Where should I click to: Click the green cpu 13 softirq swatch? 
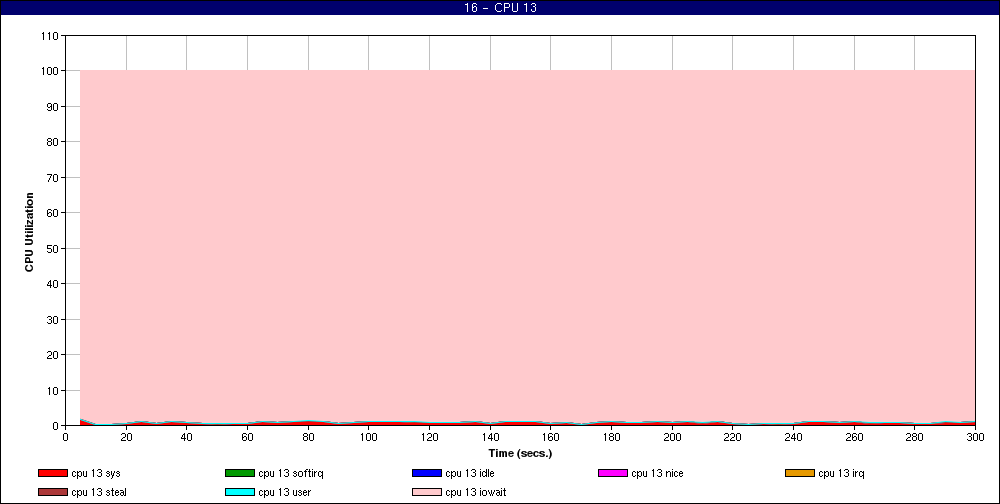click(x=240, y=473)
